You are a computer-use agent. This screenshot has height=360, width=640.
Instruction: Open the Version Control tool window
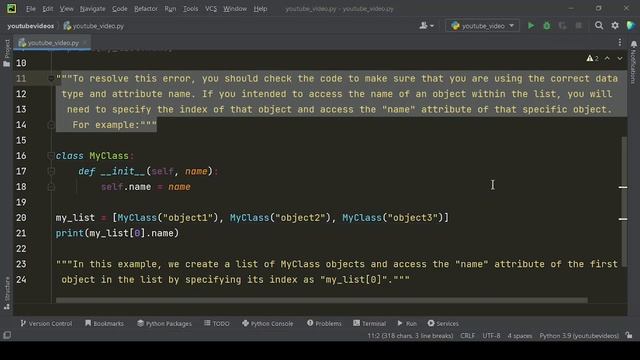click(x=46, y=323)
